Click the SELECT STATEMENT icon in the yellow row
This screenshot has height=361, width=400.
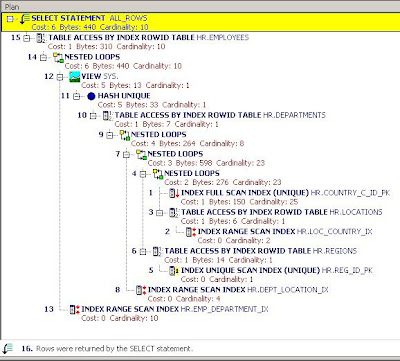[25, 19]
